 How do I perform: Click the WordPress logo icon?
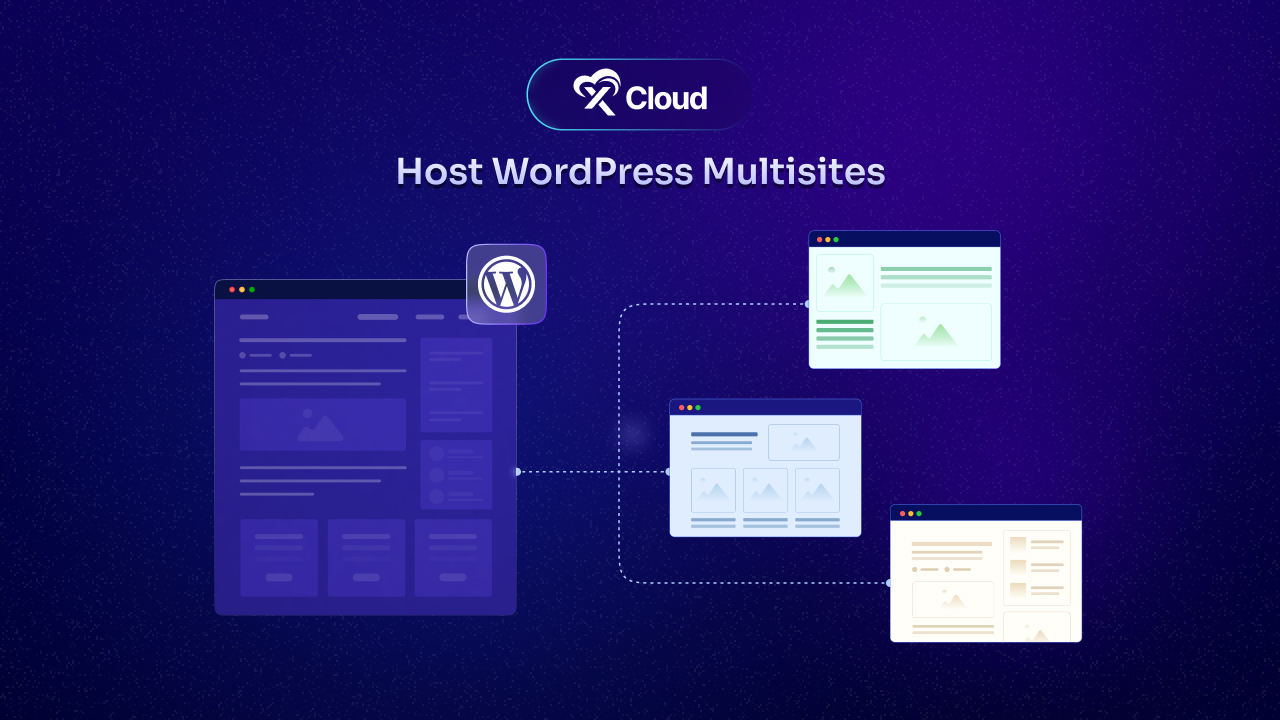pyautogui.click(x=506, y=284)
